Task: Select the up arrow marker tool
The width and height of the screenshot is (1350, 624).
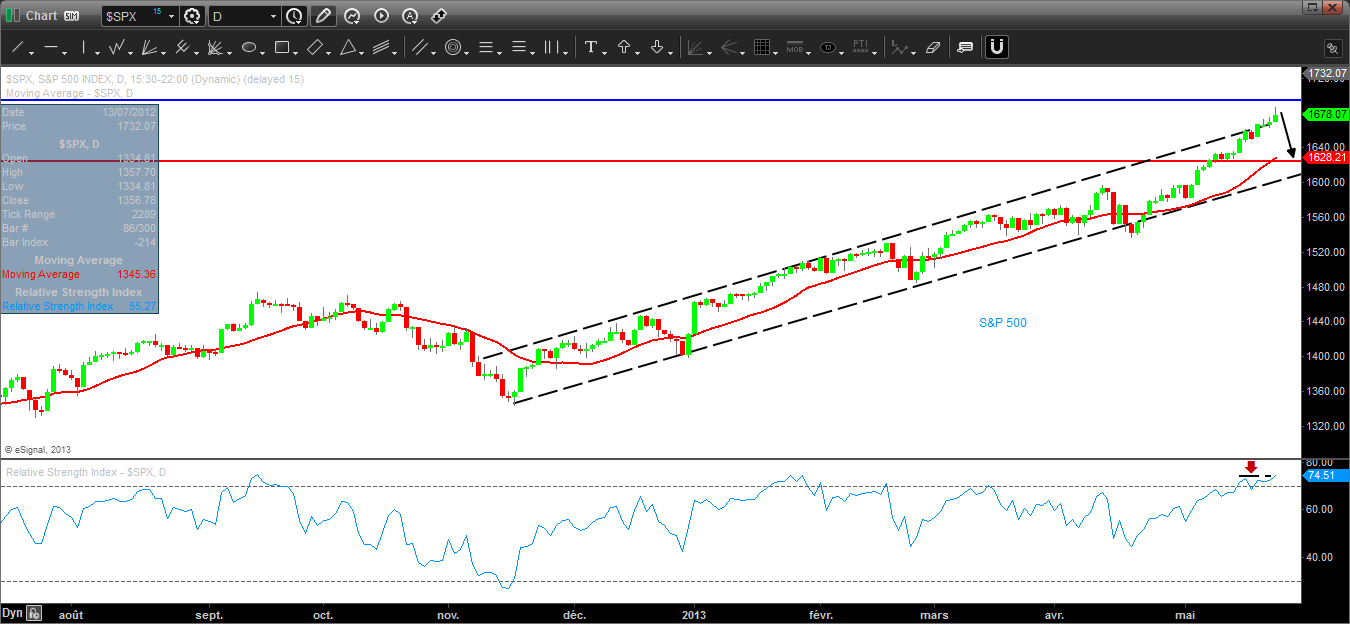Action: point(624,47)
